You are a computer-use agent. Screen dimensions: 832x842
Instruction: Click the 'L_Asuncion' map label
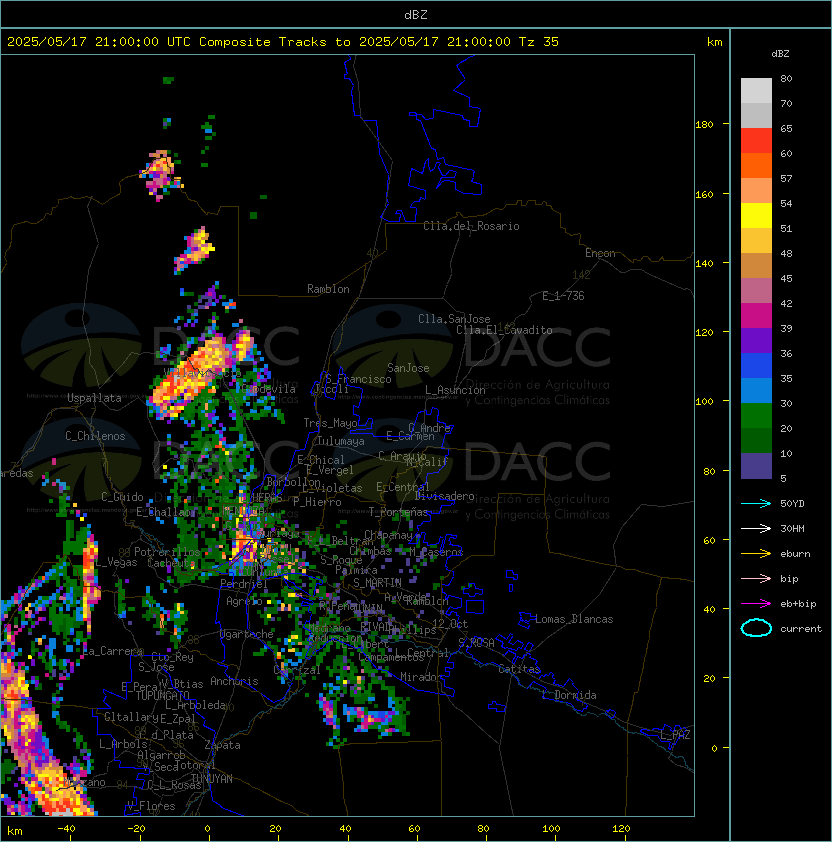(x=455, y=390)
